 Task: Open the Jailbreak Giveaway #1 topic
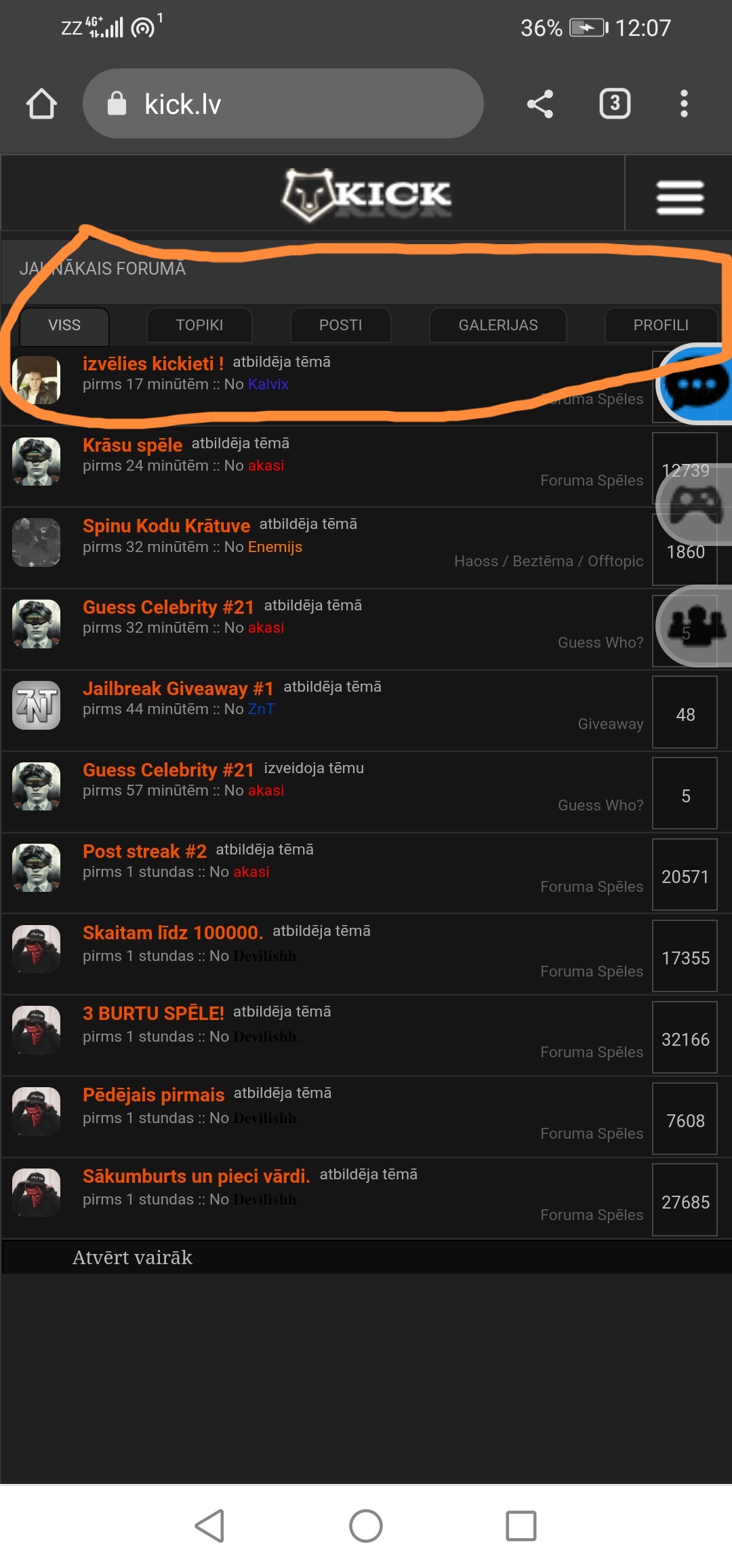click(178, 688)
